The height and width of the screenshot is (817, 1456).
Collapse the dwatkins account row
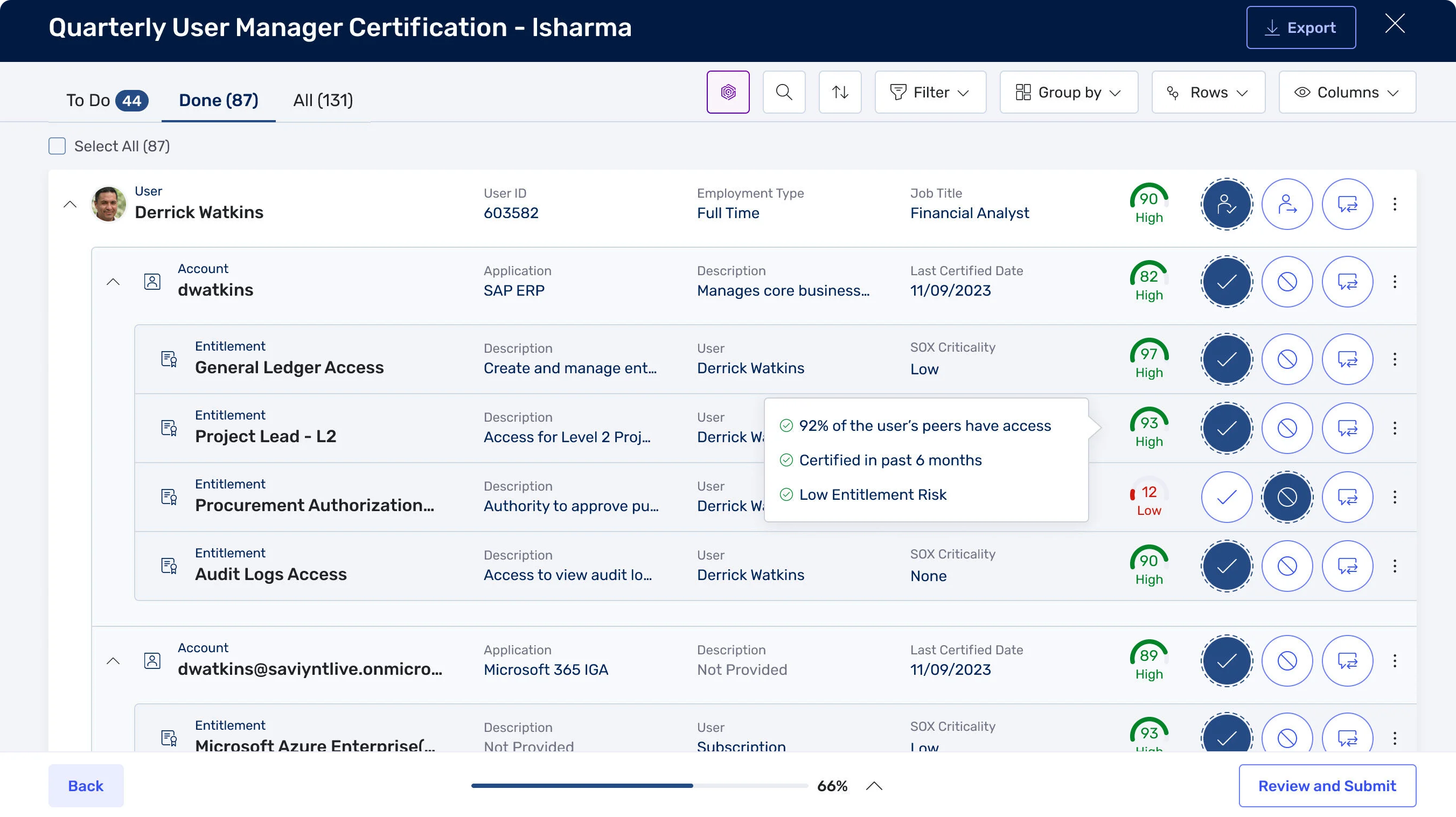[113, 282]
